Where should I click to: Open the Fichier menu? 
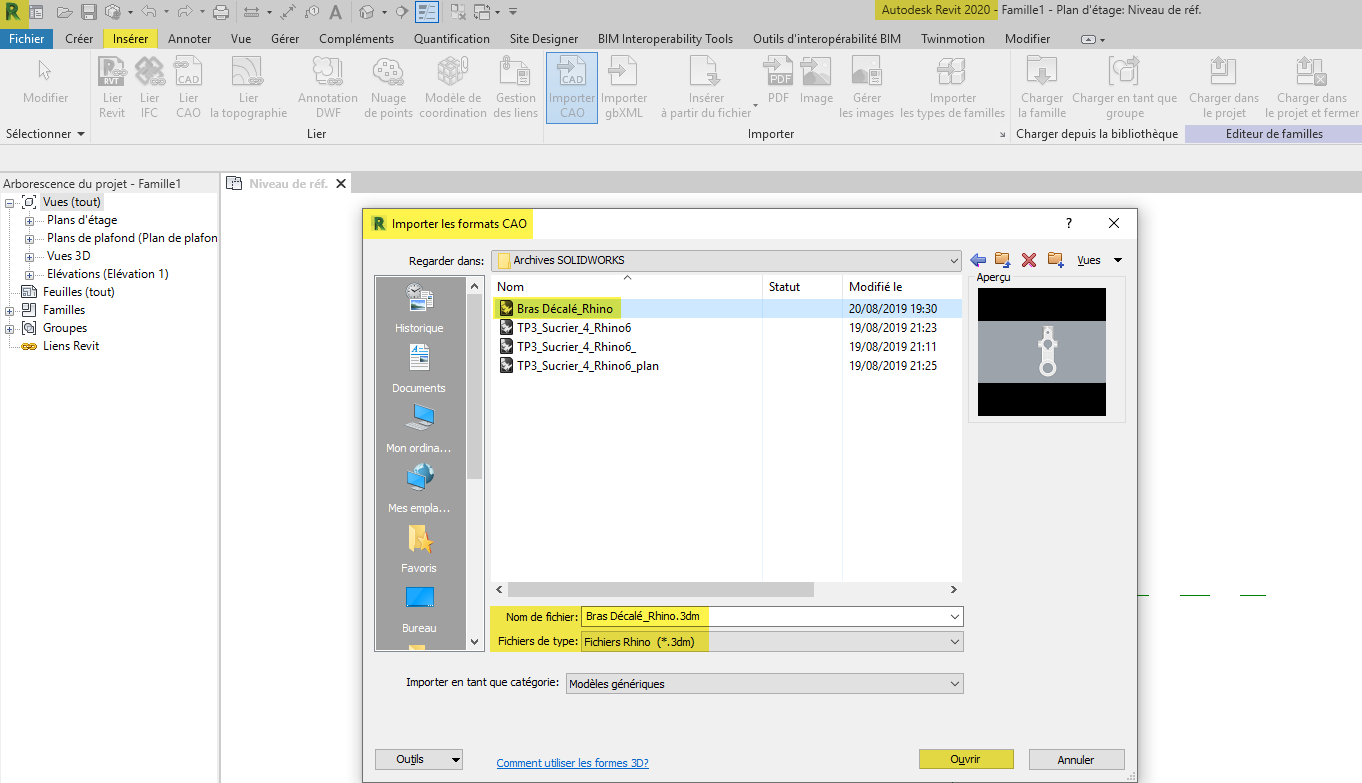point(27,38)
